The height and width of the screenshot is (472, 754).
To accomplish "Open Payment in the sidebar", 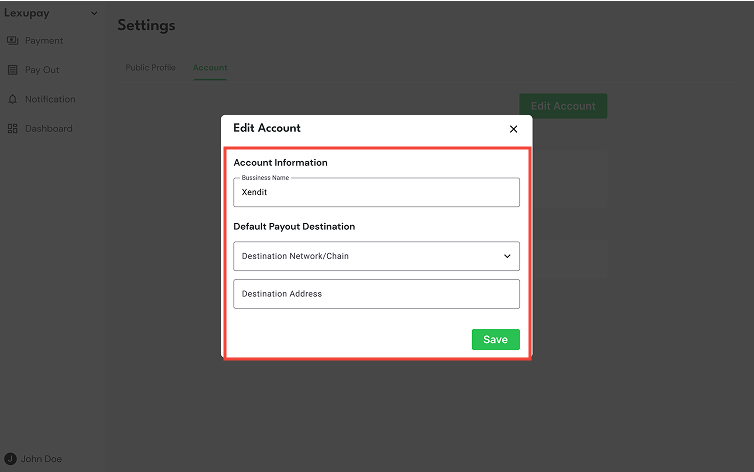I will pyautogui.click(x=44, y=41).
